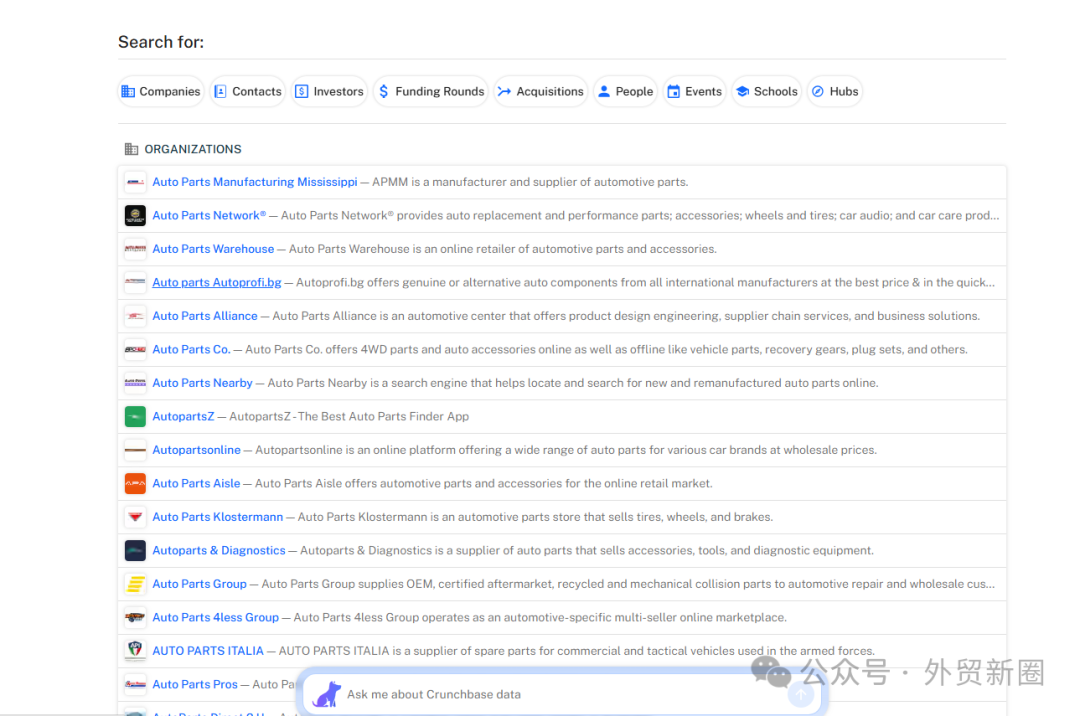Click the Auto Parts Pros logo
This screenshot has height=716, width=1080.
point(135,684)
